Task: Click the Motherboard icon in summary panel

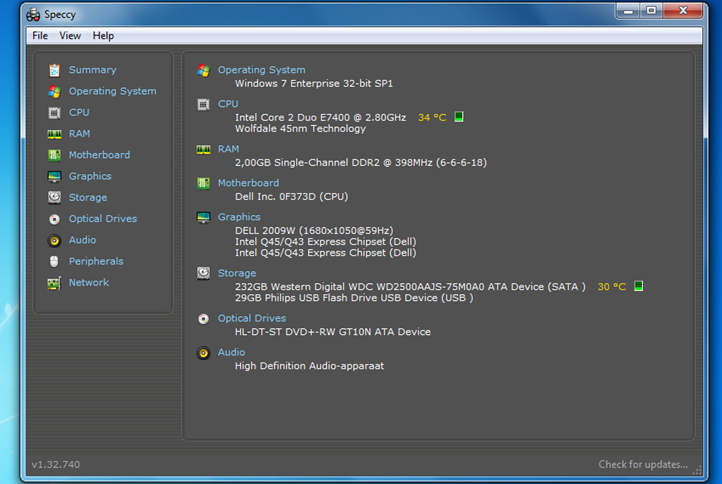Action: click(204, 183)
